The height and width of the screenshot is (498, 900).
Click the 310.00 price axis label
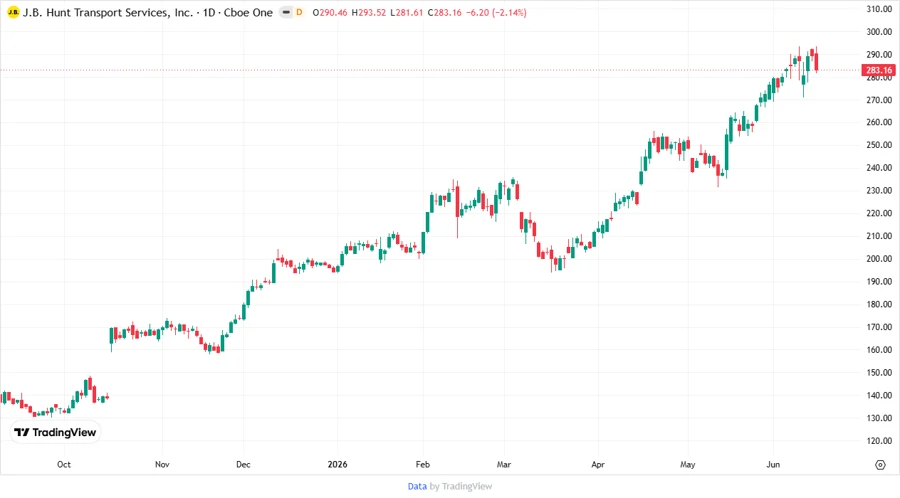(x=879, y=9)
